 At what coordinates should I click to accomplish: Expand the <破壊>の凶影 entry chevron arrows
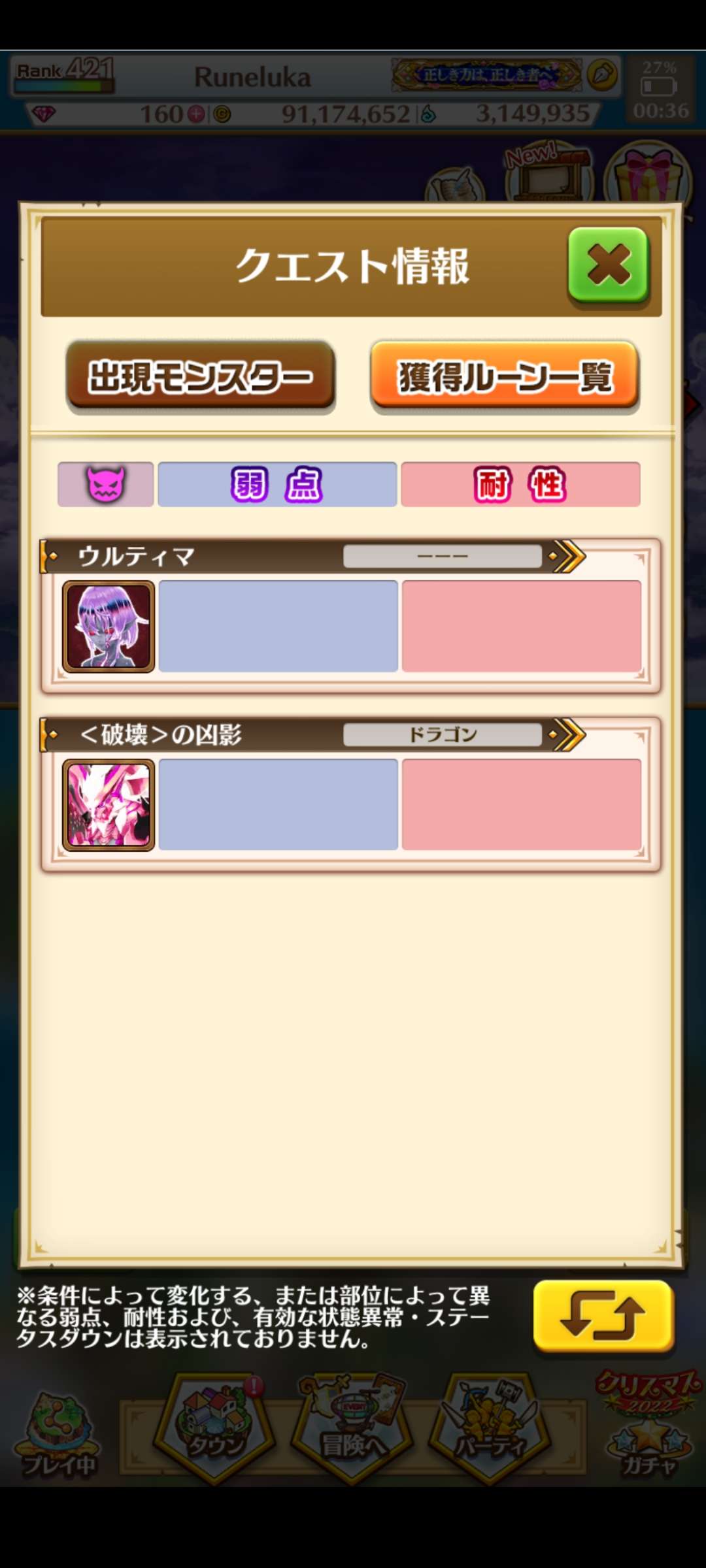567,735
